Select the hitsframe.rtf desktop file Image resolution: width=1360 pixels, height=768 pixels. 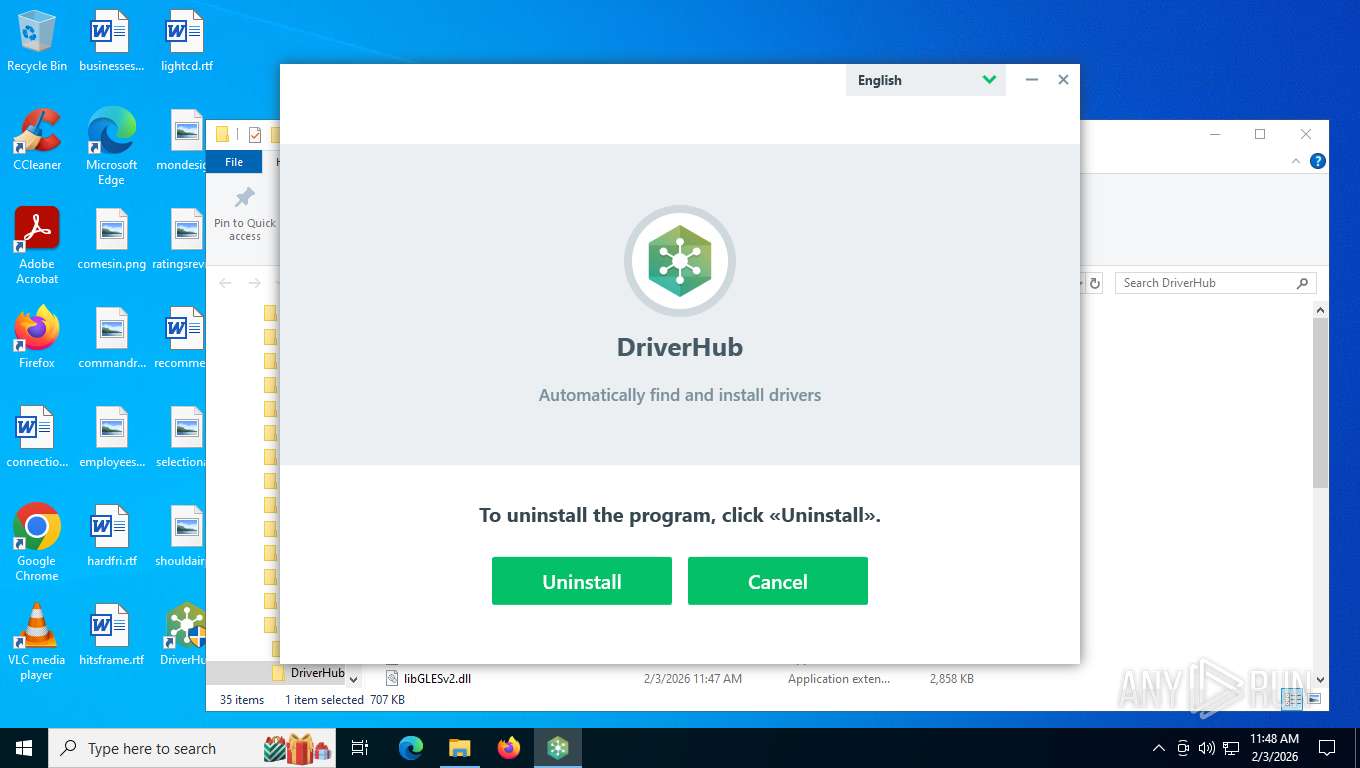point(112,635)
